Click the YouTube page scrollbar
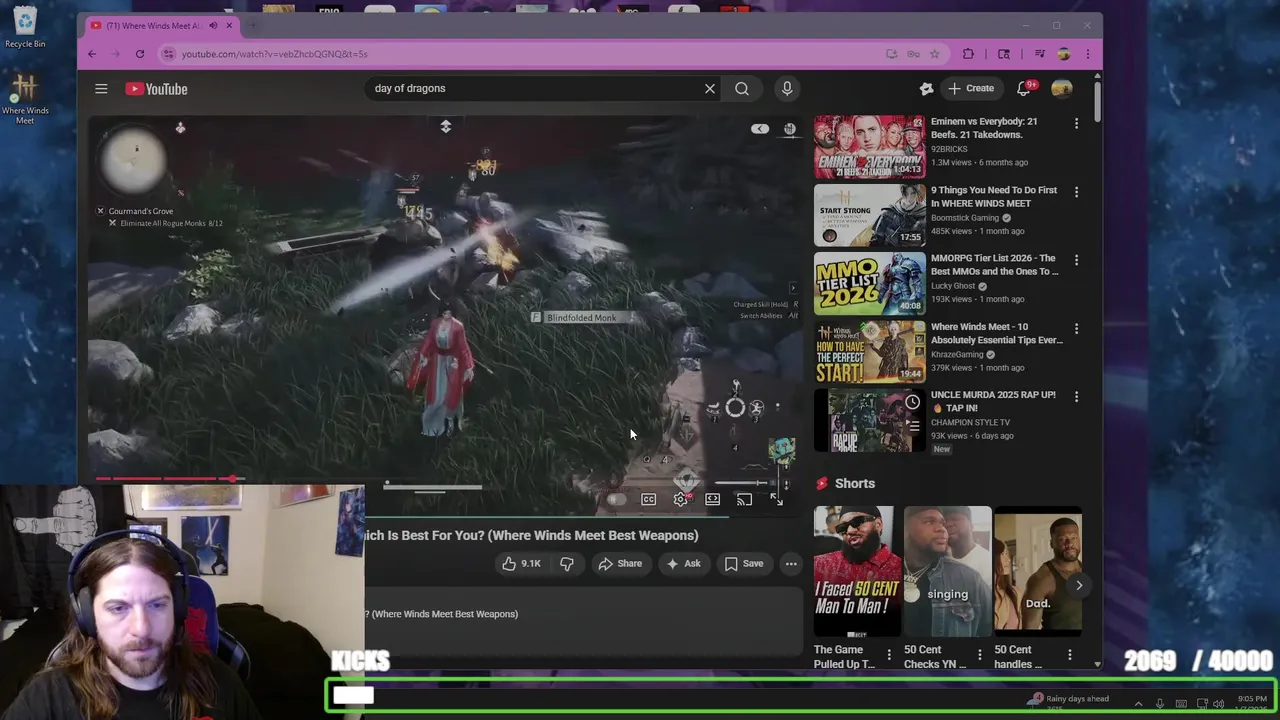The image size is (1280, 720). tap(1097, 101)
